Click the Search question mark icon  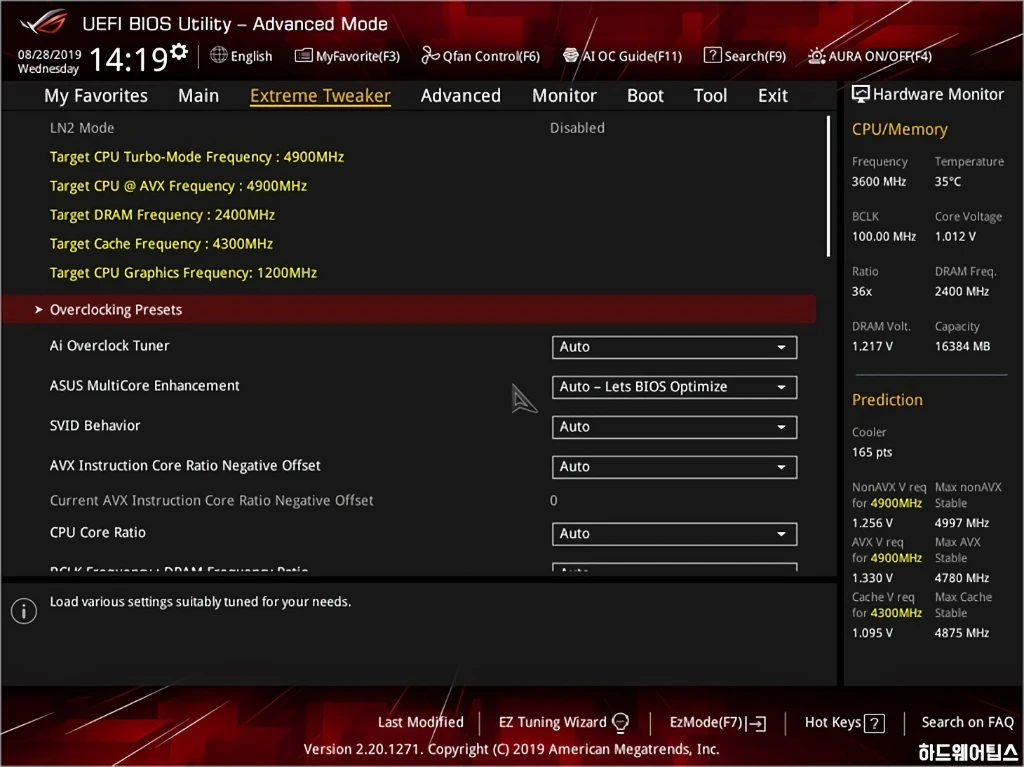[x=712, y=56]
